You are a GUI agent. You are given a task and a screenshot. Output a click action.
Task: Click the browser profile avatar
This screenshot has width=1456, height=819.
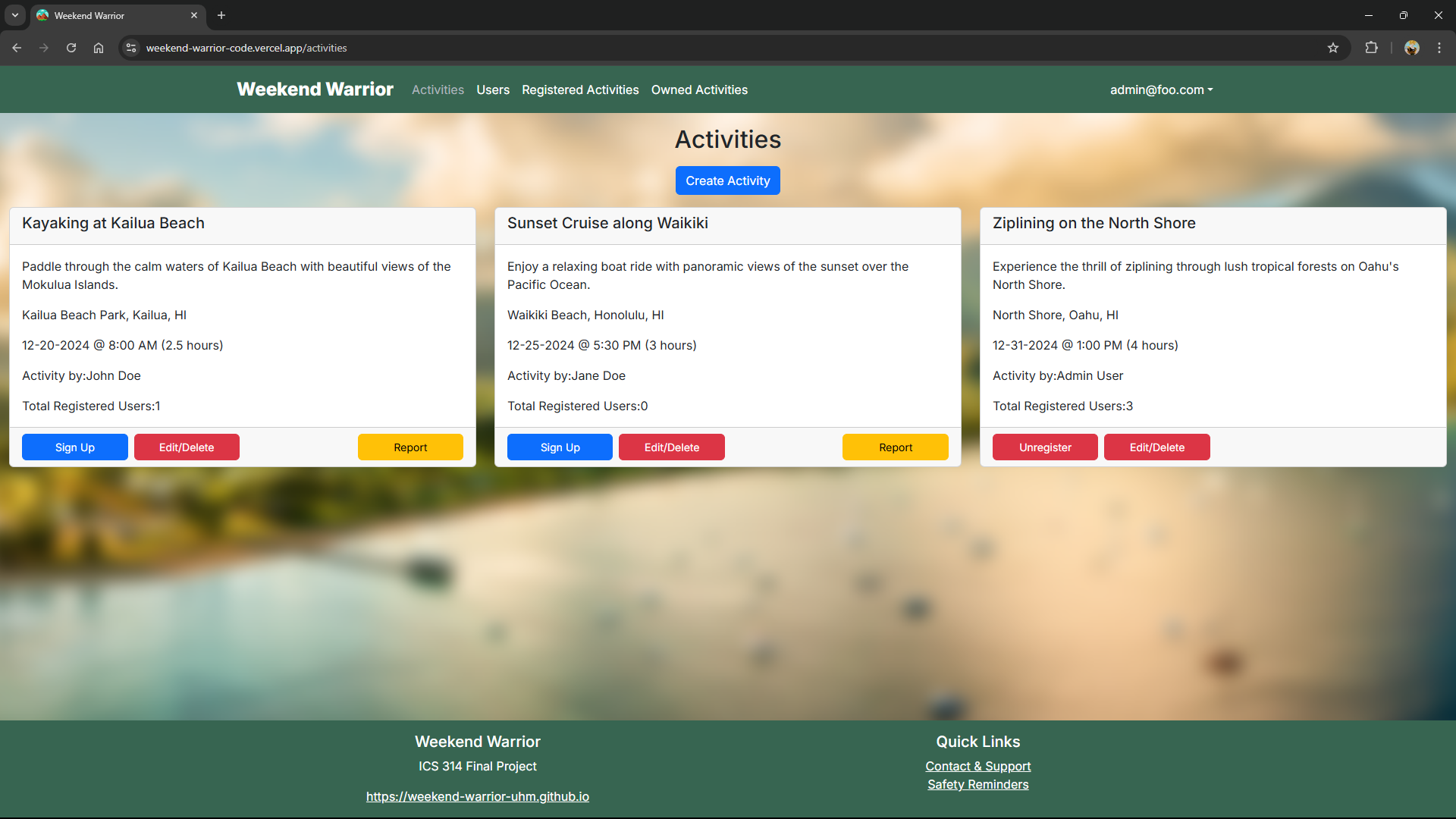click(x=1412, y=48)
